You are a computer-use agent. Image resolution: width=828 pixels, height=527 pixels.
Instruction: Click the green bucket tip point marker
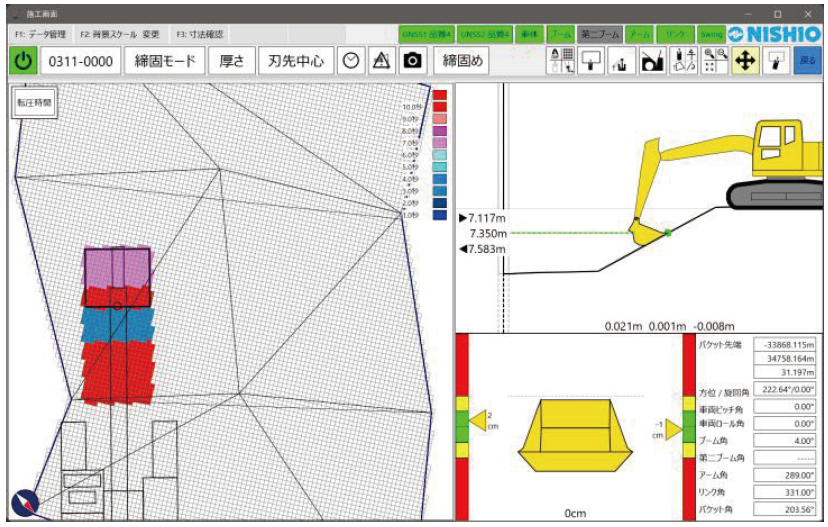point(668,233)
